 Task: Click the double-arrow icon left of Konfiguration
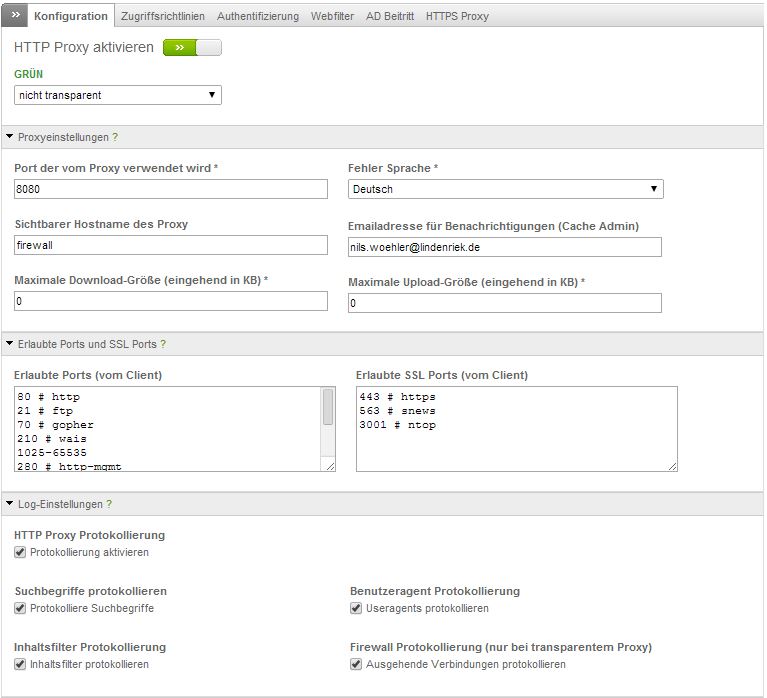pos(16,16)
